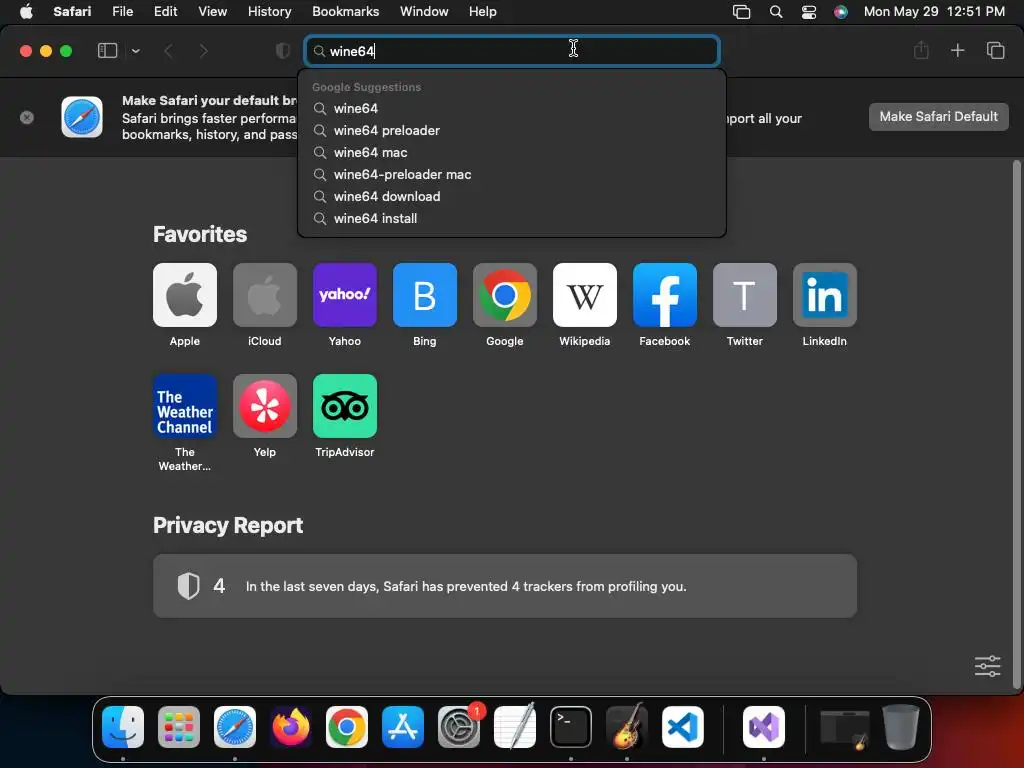The height and width of the screenshot is (768, 1024).
Task: Open Chrome from the Dock
Action: [347, 726]
